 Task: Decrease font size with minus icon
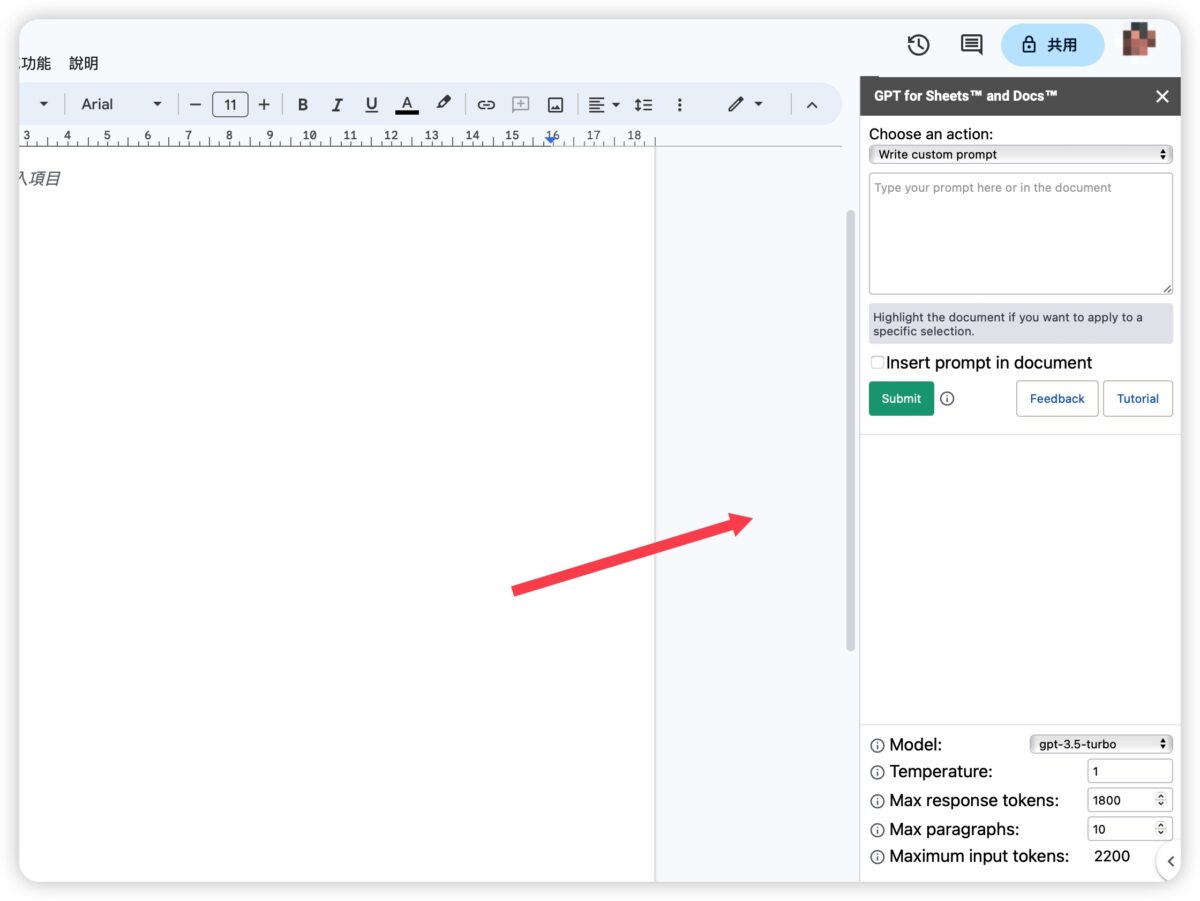[x=195, y=104]
